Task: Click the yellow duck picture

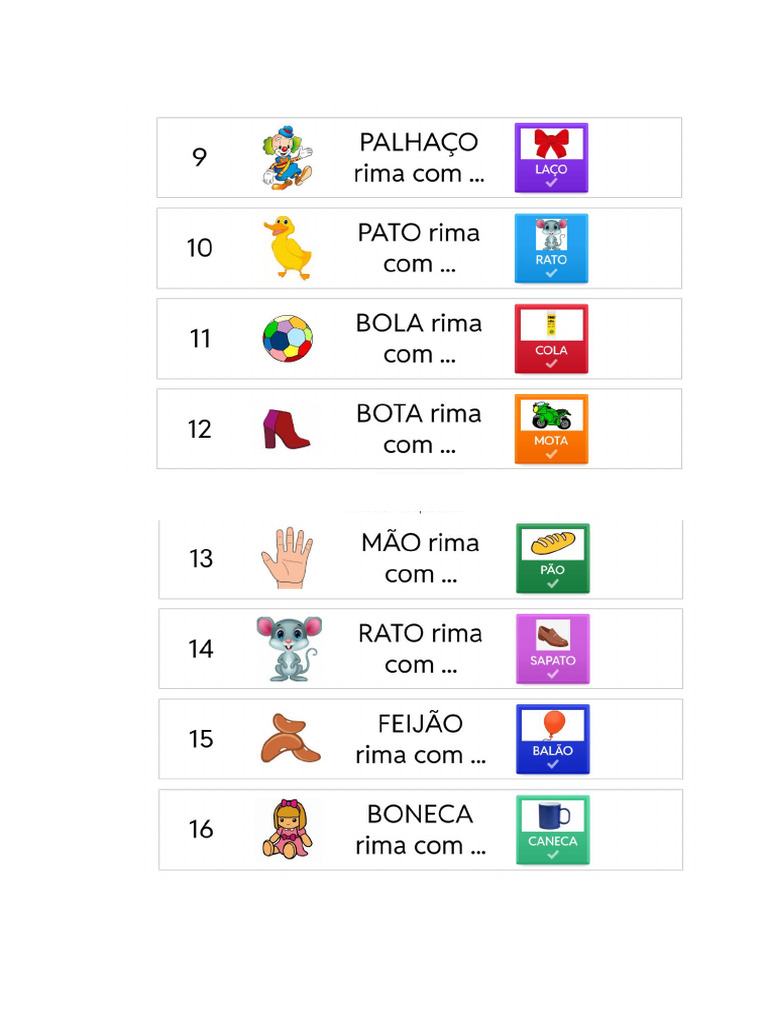Action: (287, 248)
